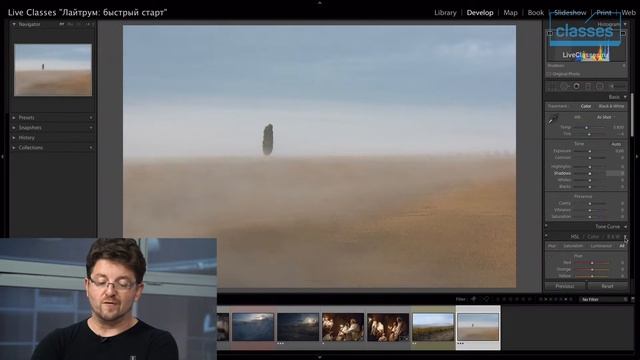Select the HSL Luminance tab

[x=601, y=246]
